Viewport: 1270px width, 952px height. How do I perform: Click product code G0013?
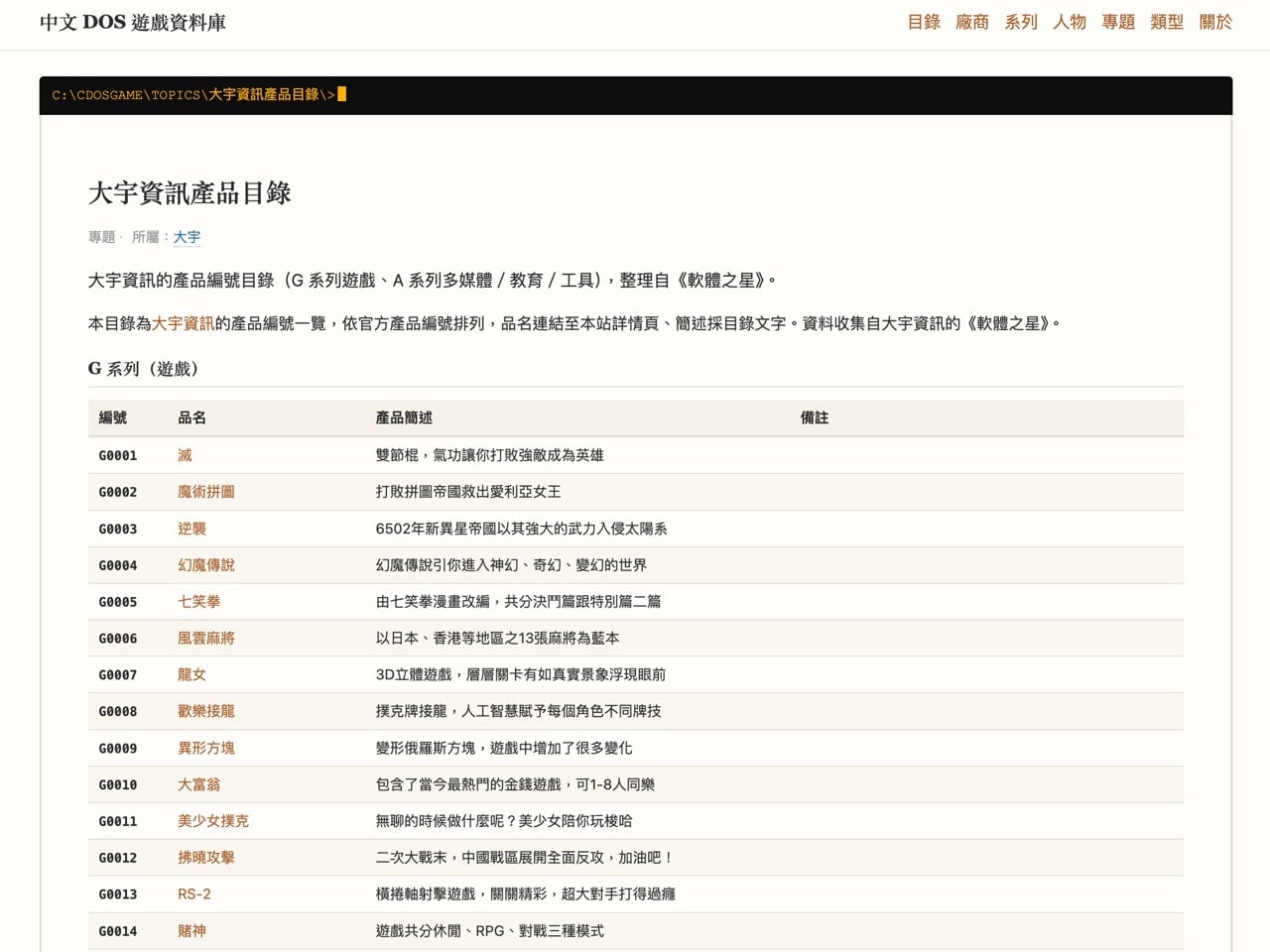118,894
